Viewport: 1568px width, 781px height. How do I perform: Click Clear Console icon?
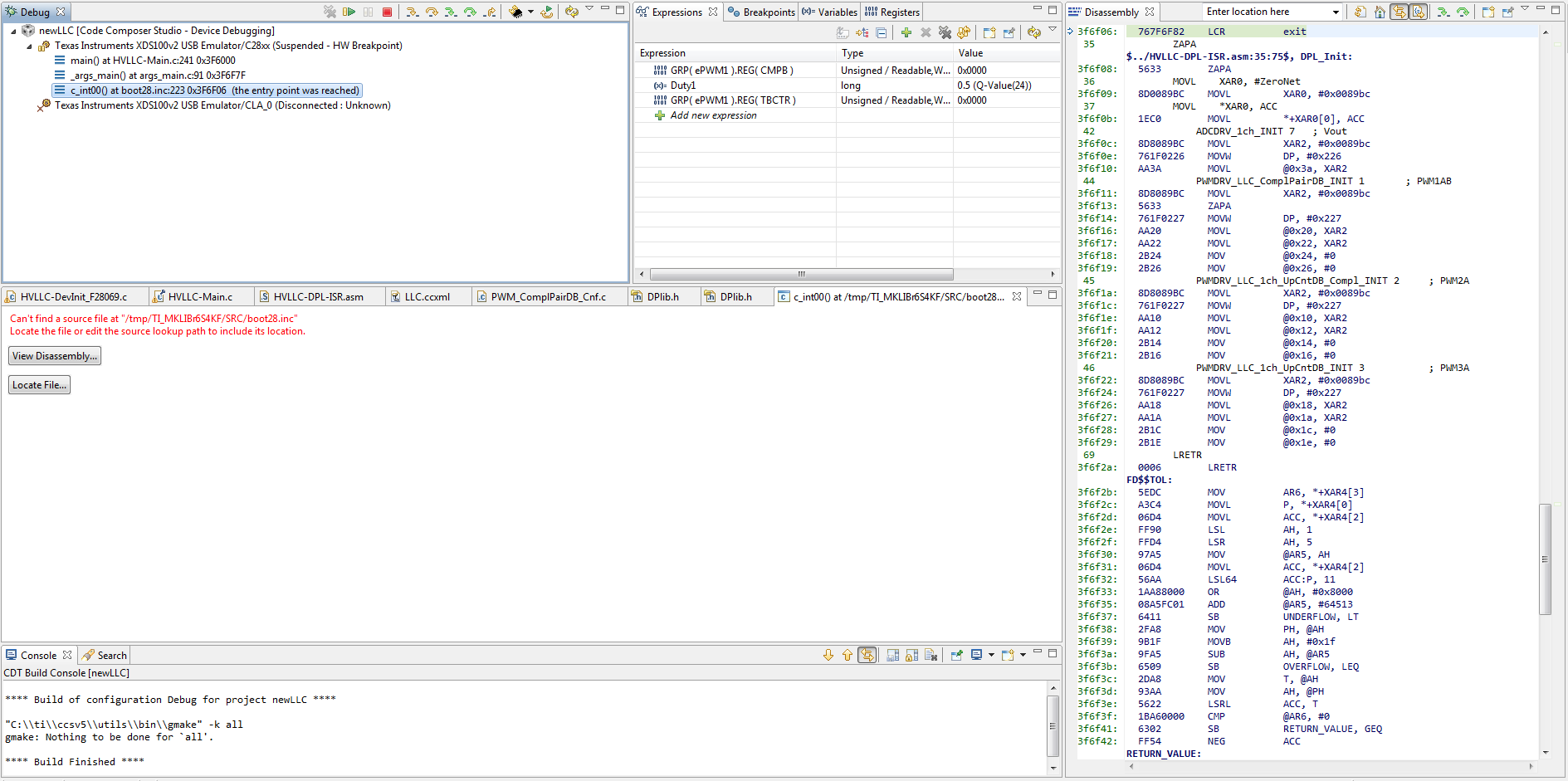coord(931,655)
